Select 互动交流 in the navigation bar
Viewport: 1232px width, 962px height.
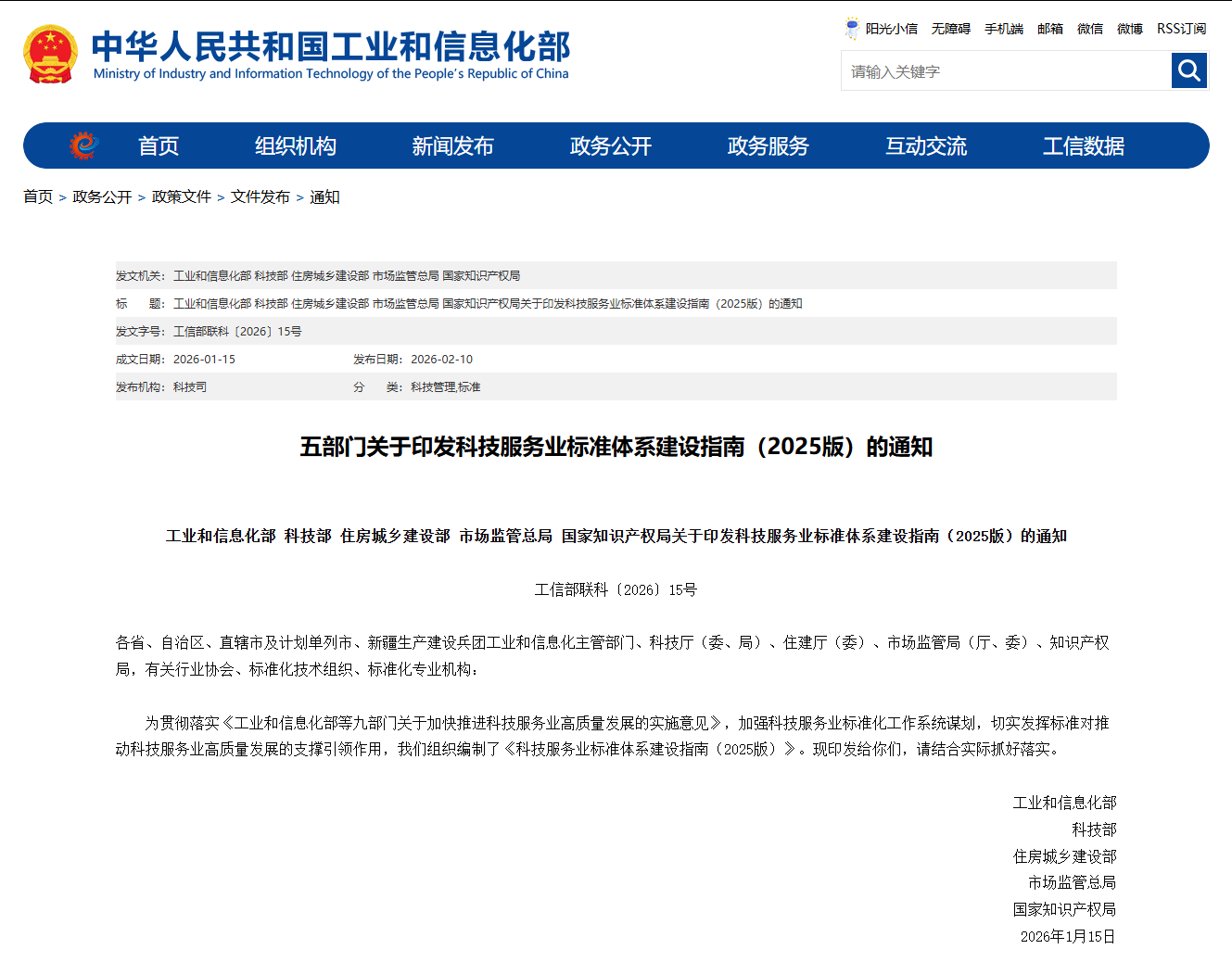[x=926, y=146]
